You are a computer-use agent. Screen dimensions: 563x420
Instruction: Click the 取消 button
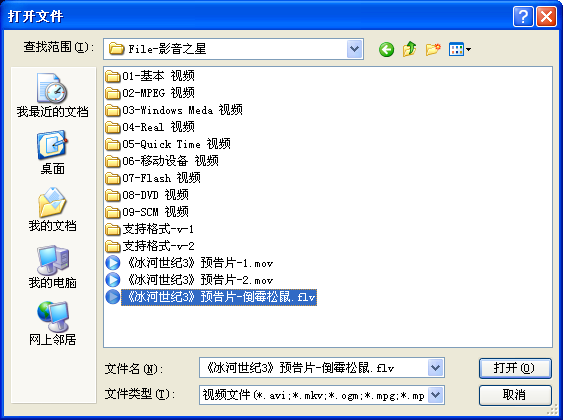click(515, 395)
